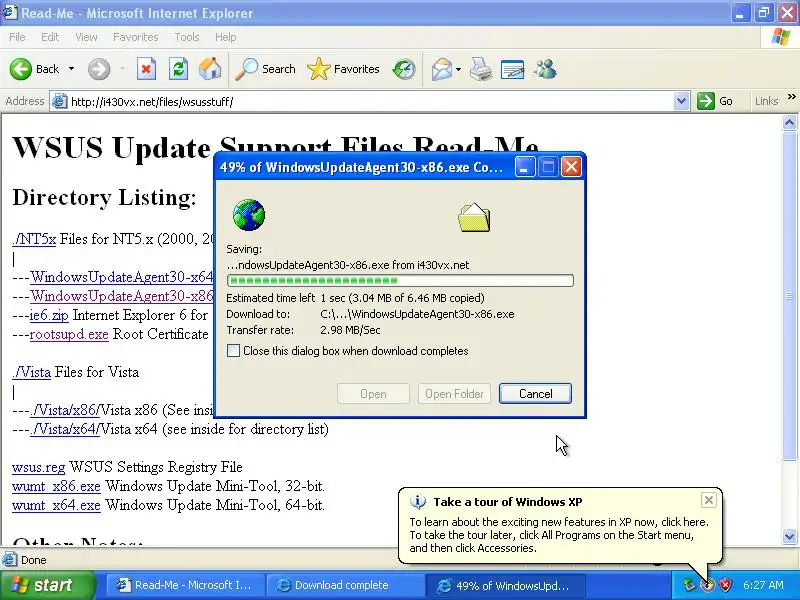Click the download progress bar

400,280
